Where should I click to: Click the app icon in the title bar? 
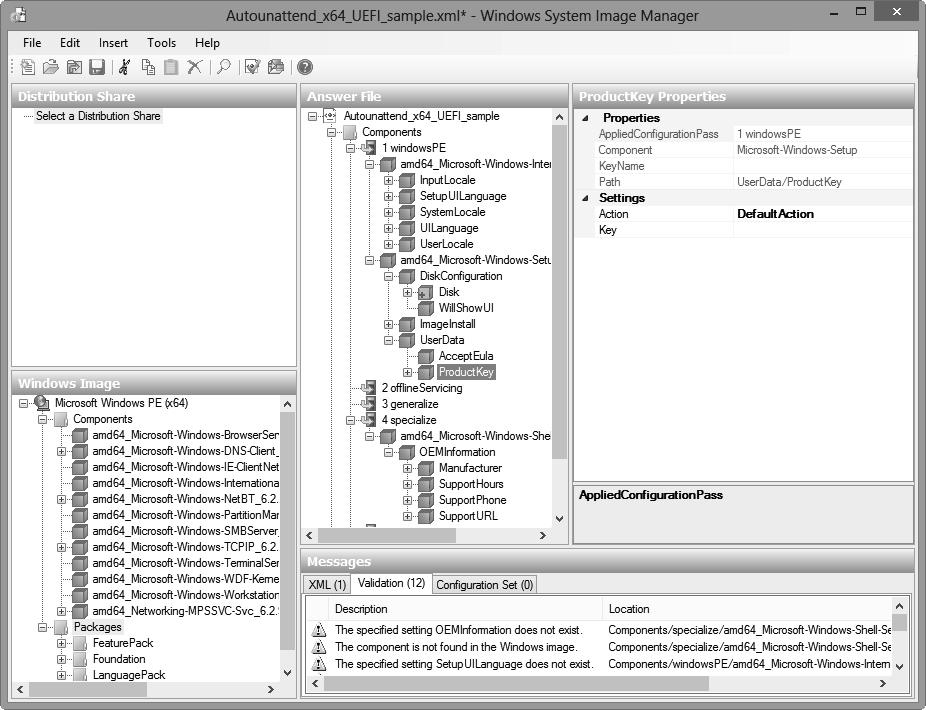19,15
